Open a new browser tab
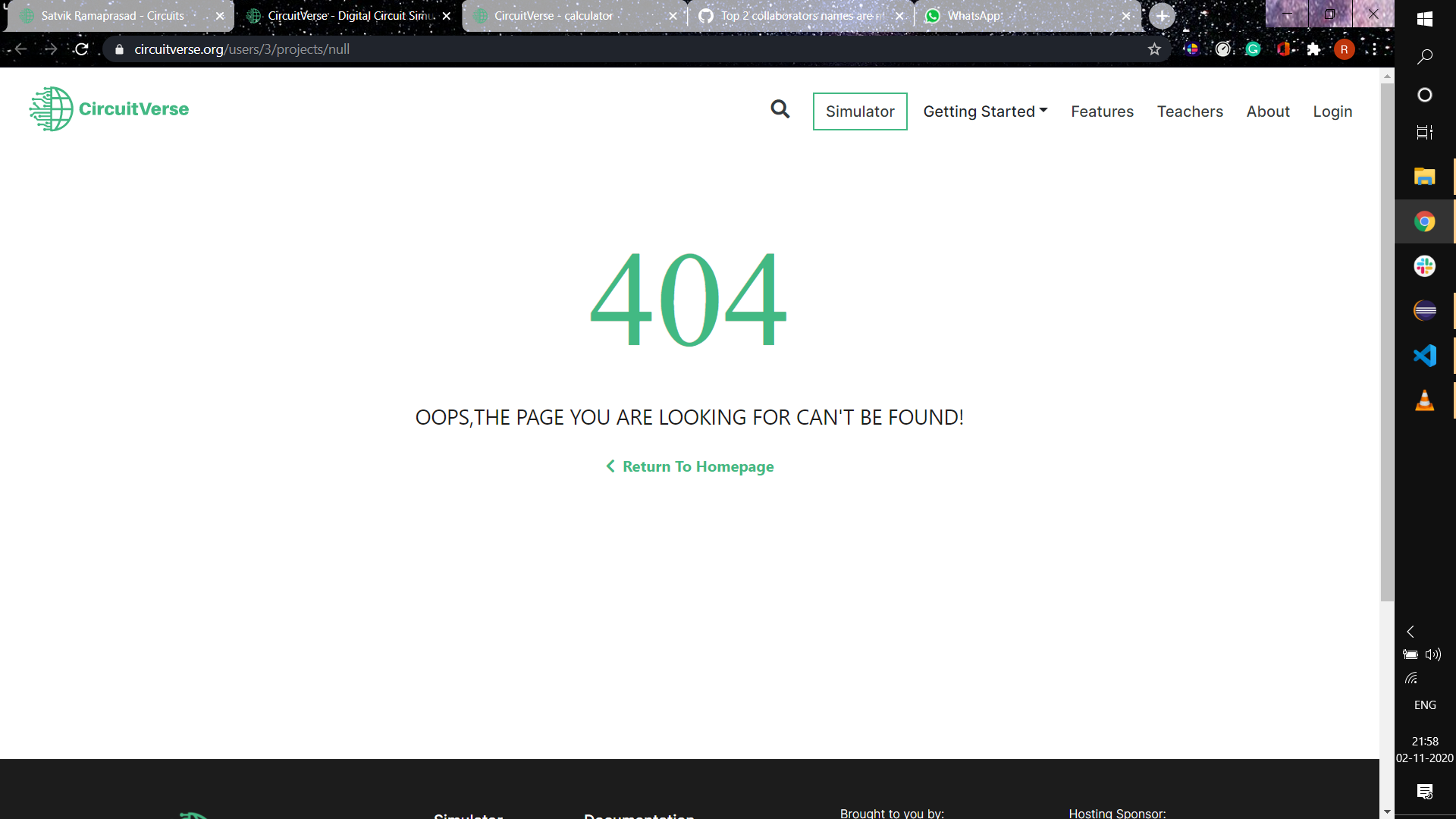1456x819 pixels. [1162, 16]
